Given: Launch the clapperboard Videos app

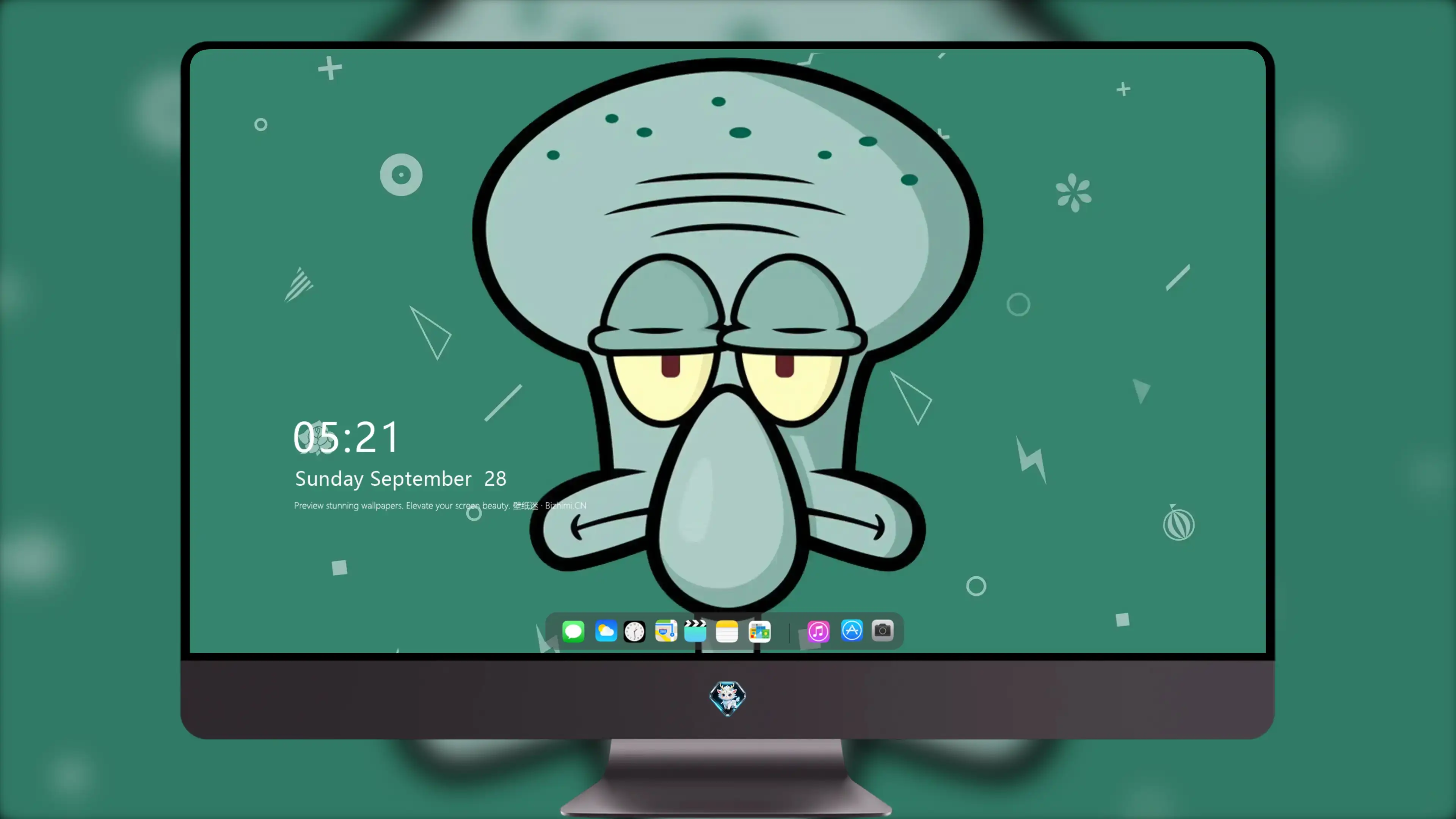Looking at the screenshot, I should pos(695,631).
